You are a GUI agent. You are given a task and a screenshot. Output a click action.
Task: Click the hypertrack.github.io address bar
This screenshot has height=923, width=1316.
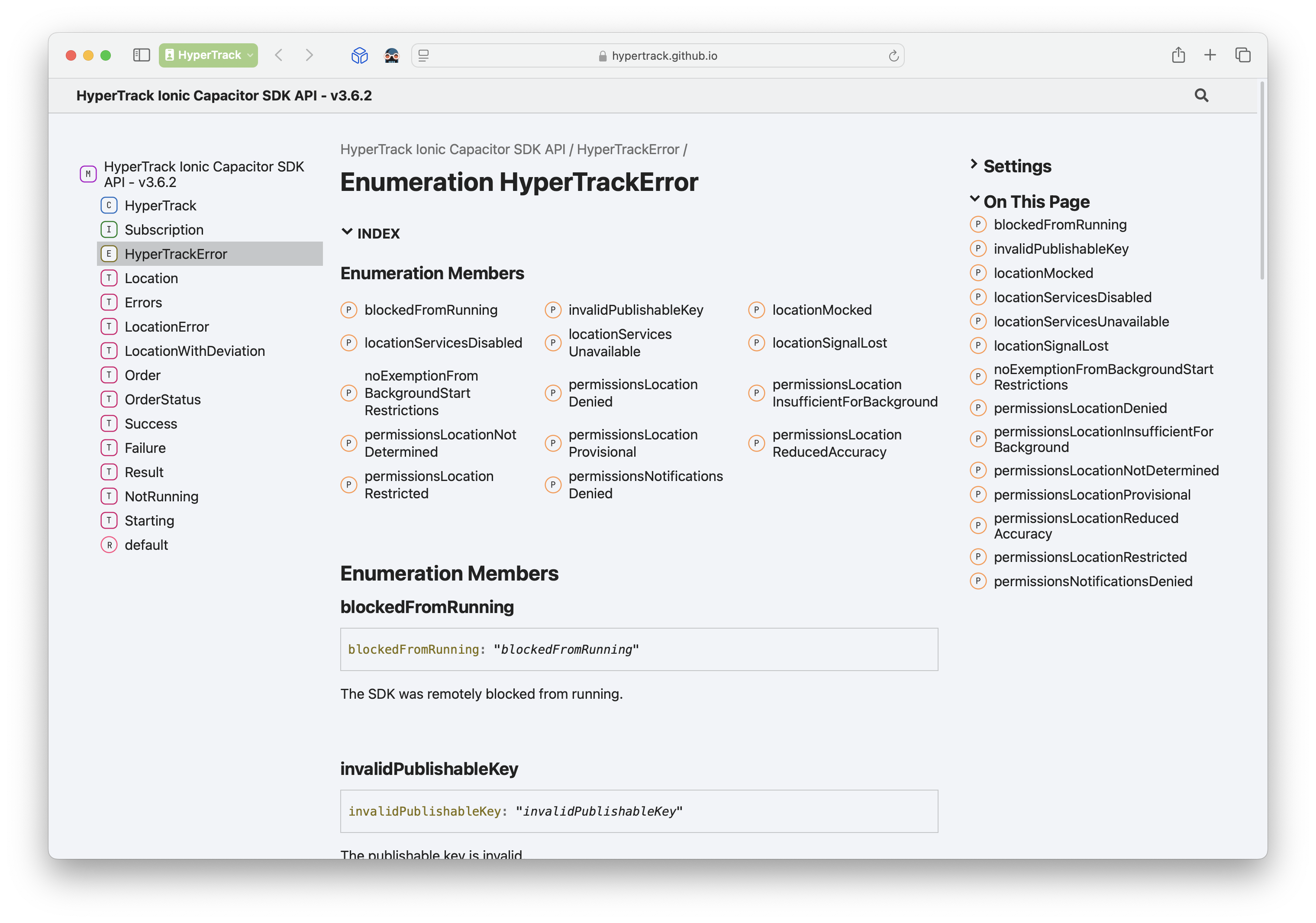[658, 55]
